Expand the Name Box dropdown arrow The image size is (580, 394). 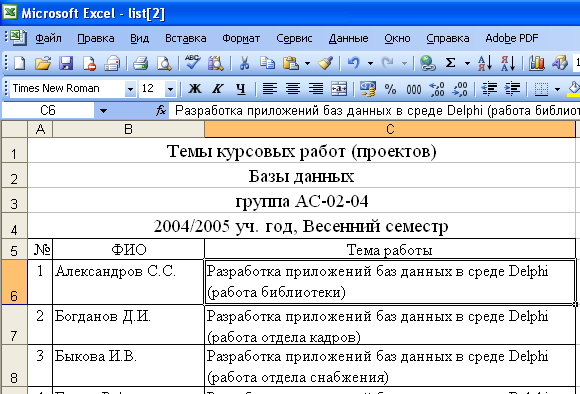(x=103, y=111)
